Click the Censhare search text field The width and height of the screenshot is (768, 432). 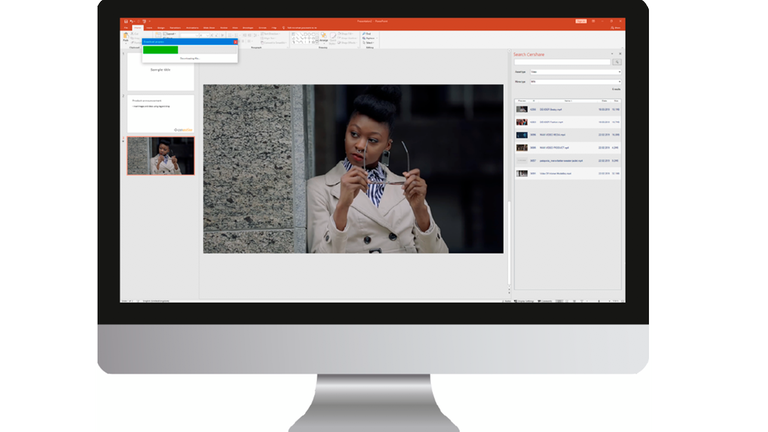click(x=563, y=62)
